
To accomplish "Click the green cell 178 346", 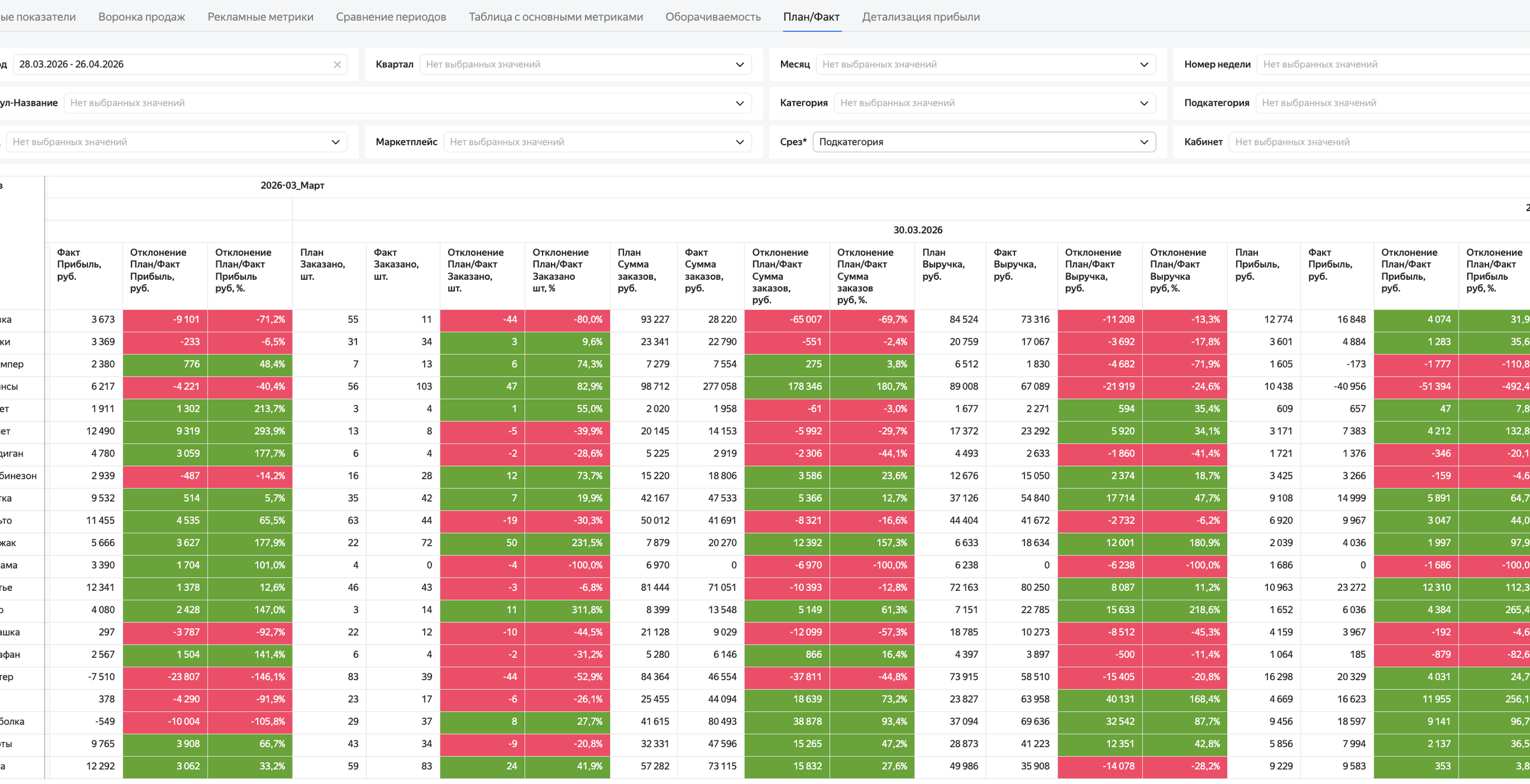I will pos(787,387).
